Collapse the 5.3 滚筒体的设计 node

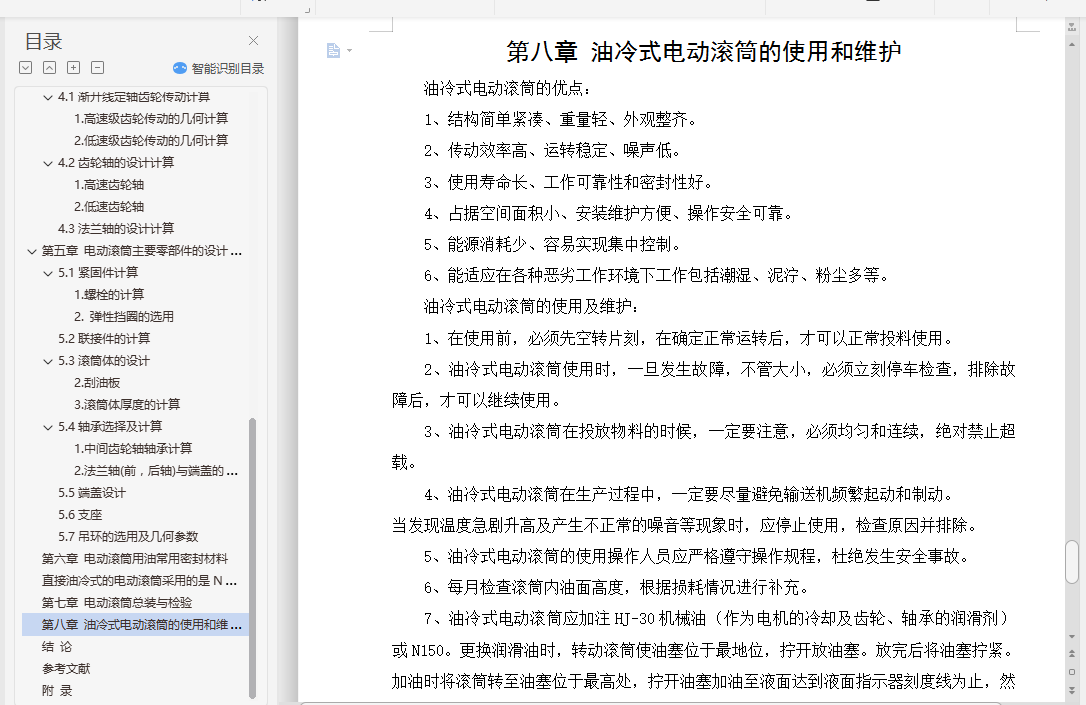[x=48, y=362]
